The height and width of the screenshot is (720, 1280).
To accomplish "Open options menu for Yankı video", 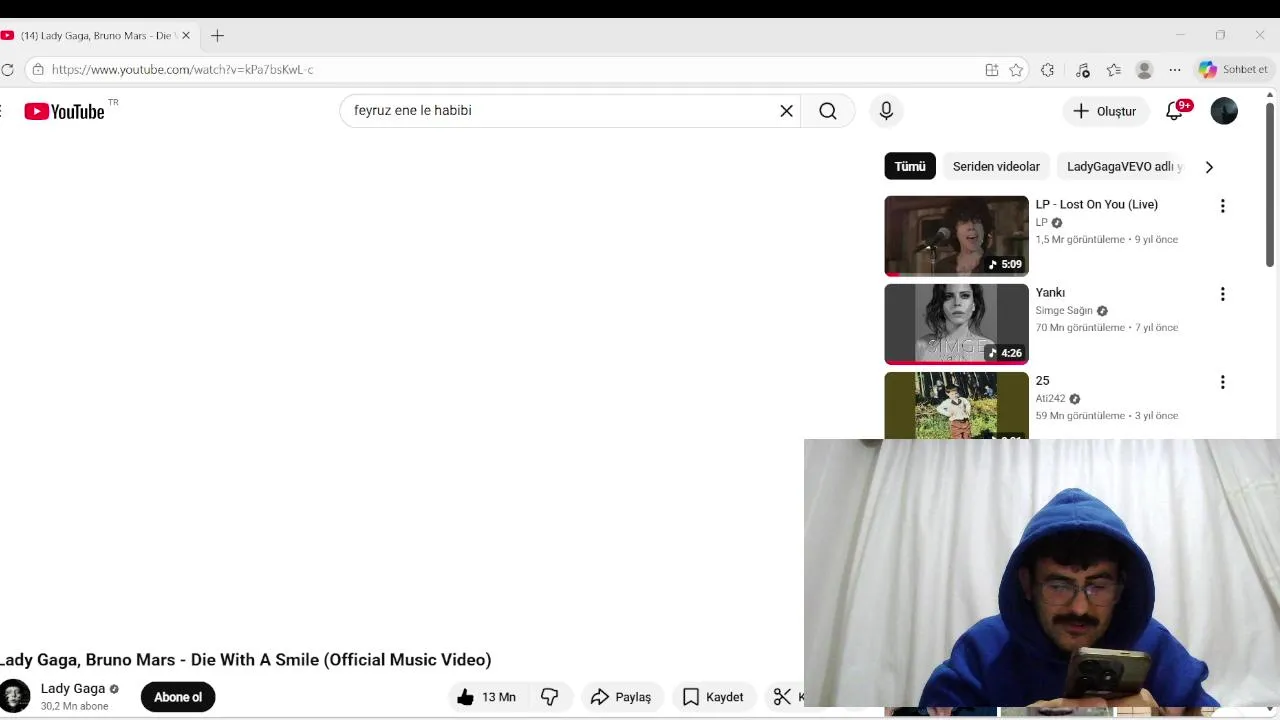I will click(x=1222, y=294).
